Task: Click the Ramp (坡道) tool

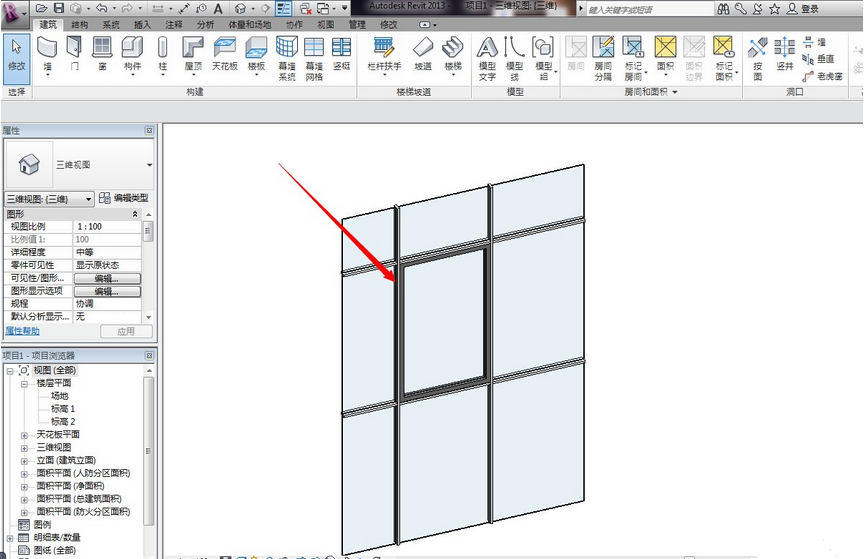Action: tap(423, 55)
